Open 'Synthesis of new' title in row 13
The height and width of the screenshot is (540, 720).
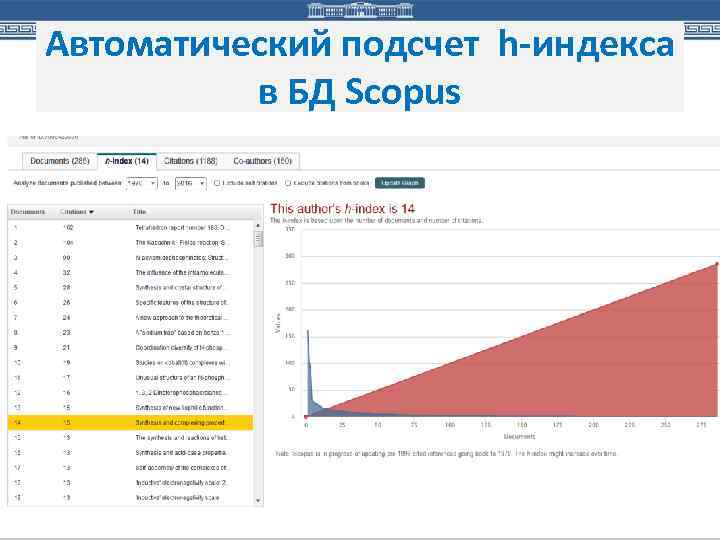pyautogui.click(x=180, y=408)
